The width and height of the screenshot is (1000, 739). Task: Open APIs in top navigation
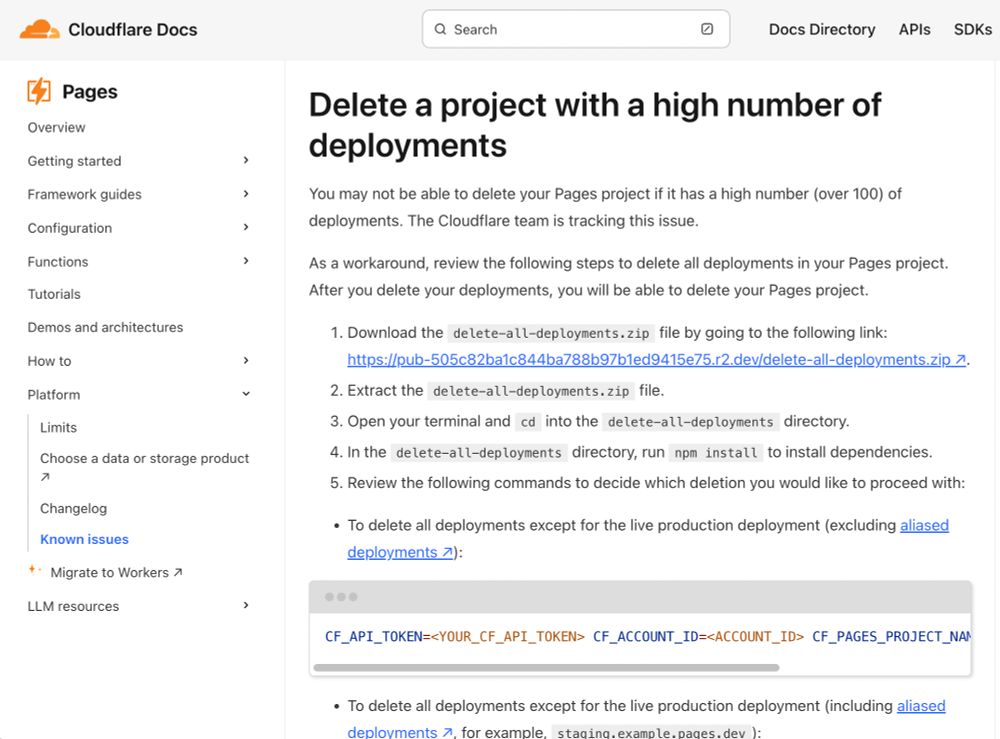[915, 29]
